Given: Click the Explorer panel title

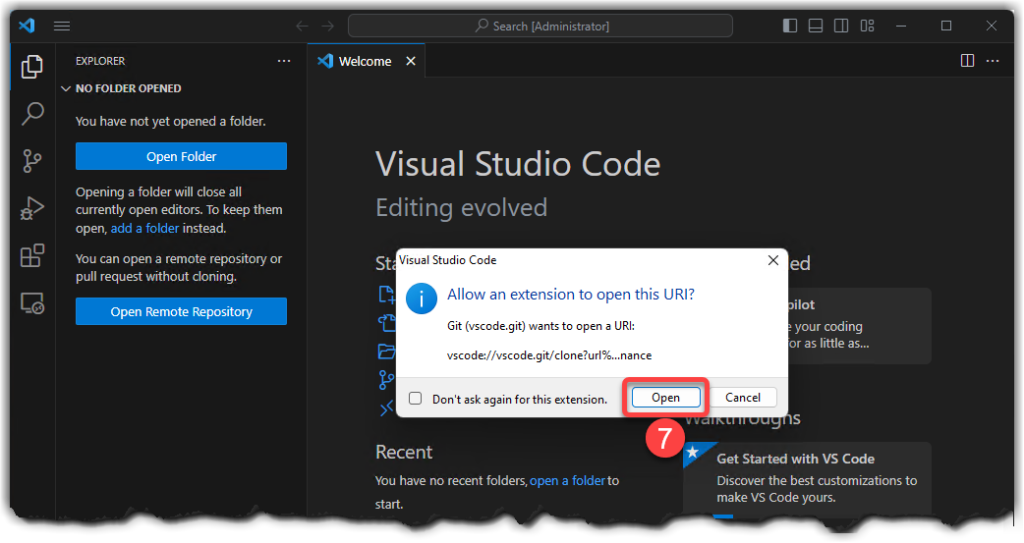Looking at the screenshot, I should [x=100, y=61].
